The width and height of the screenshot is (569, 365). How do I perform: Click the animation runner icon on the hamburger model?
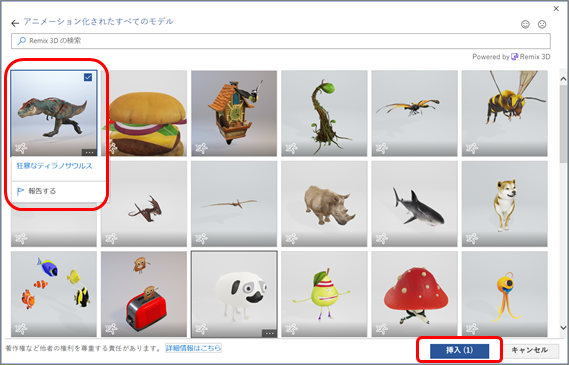(x=112, y=148)
